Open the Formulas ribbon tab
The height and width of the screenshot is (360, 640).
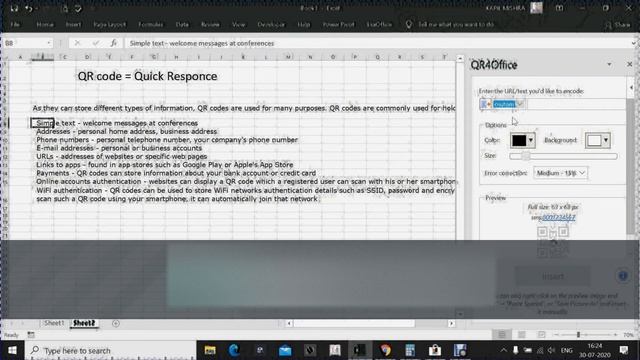coord(151,24)
